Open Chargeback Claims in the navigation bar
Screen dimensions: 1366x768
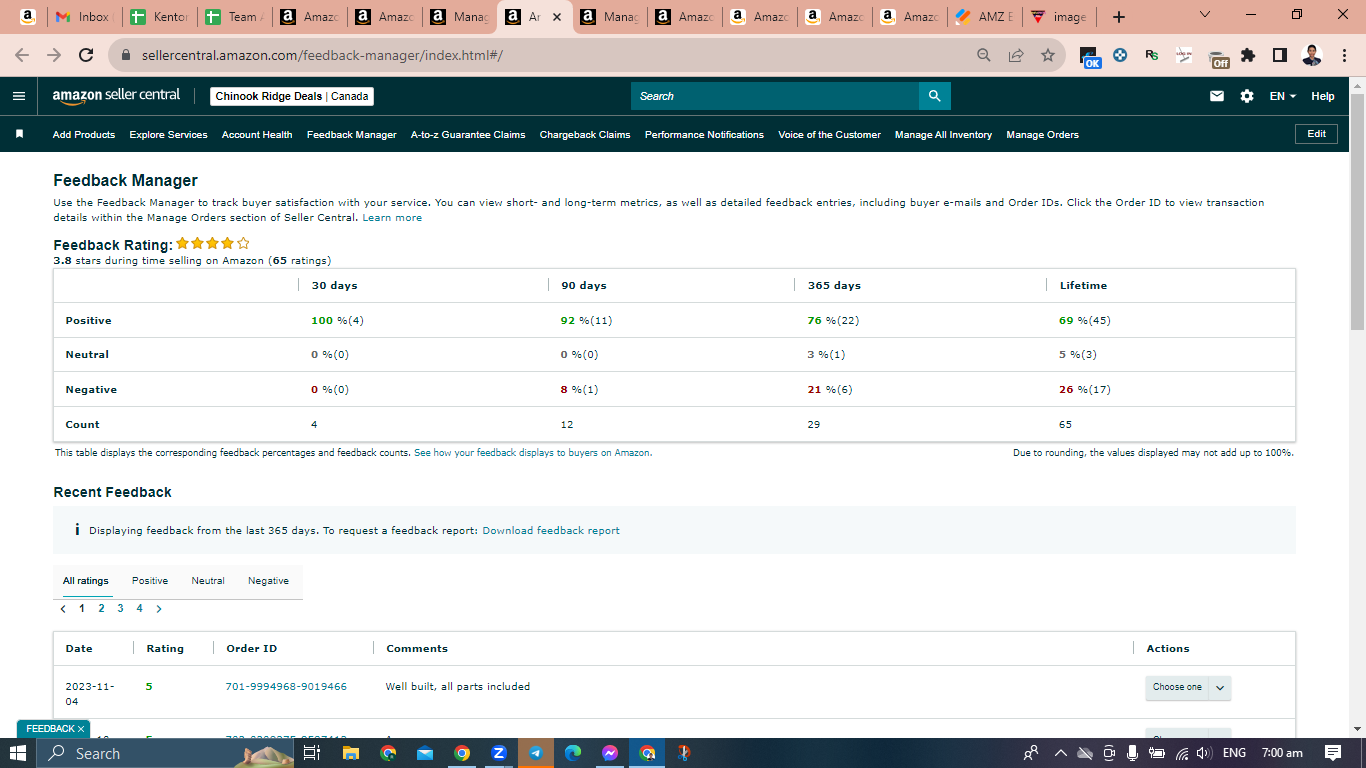pos(585,134)
